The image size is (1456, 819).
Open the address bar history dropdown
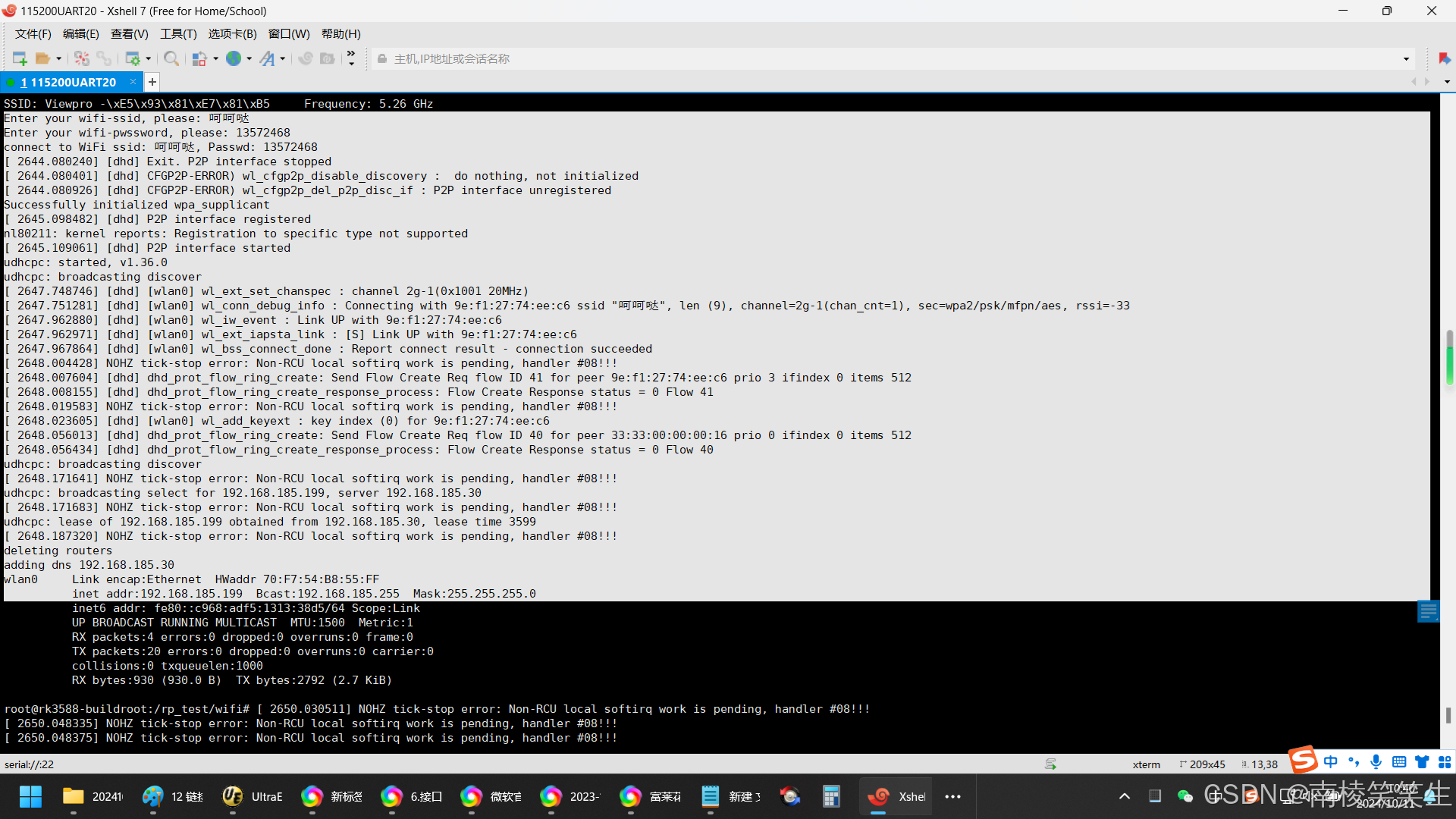point(1406,58)
